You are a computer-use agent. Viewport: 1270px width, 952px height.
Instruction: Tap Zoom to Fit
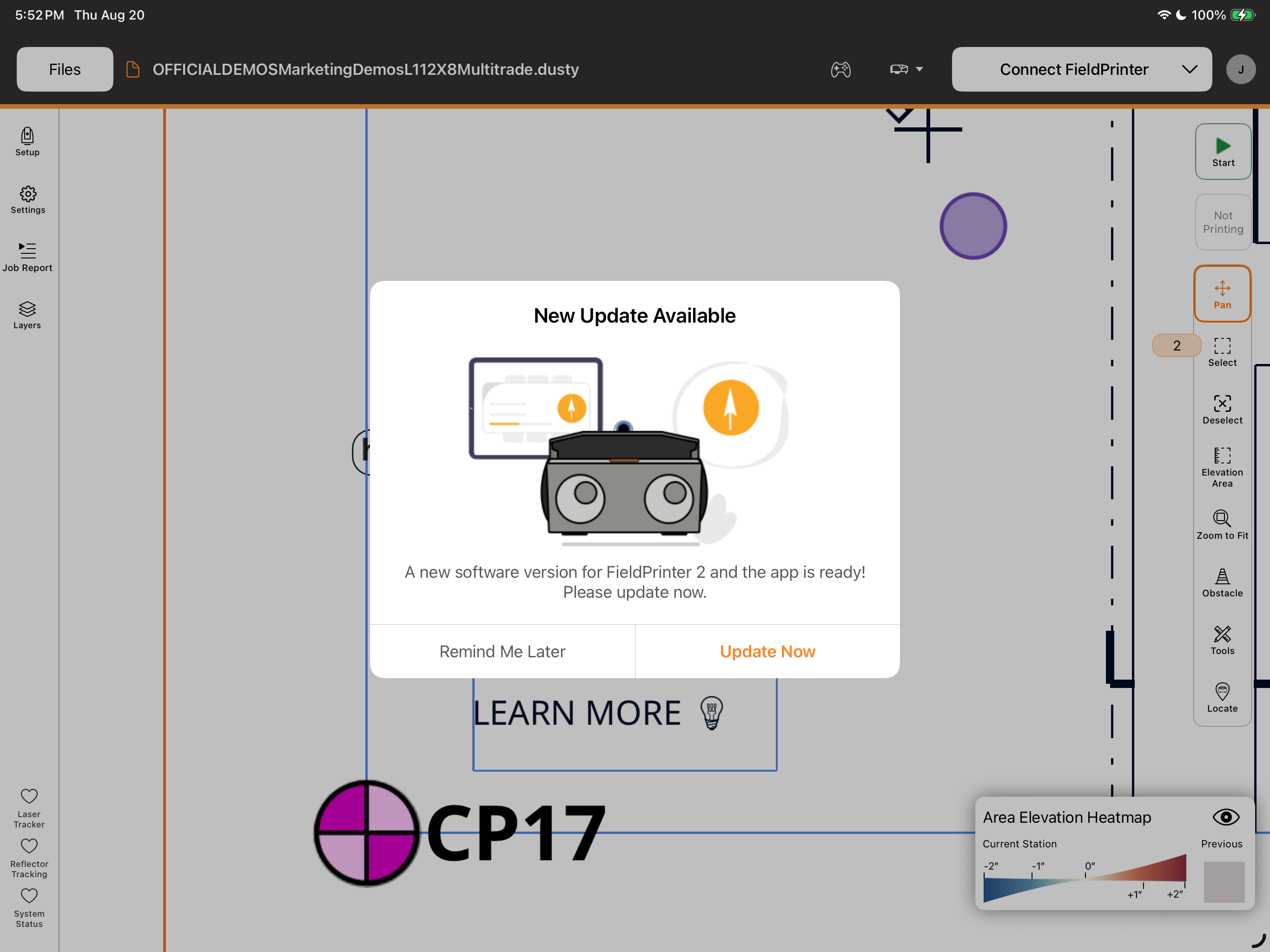pos(1222,525)
